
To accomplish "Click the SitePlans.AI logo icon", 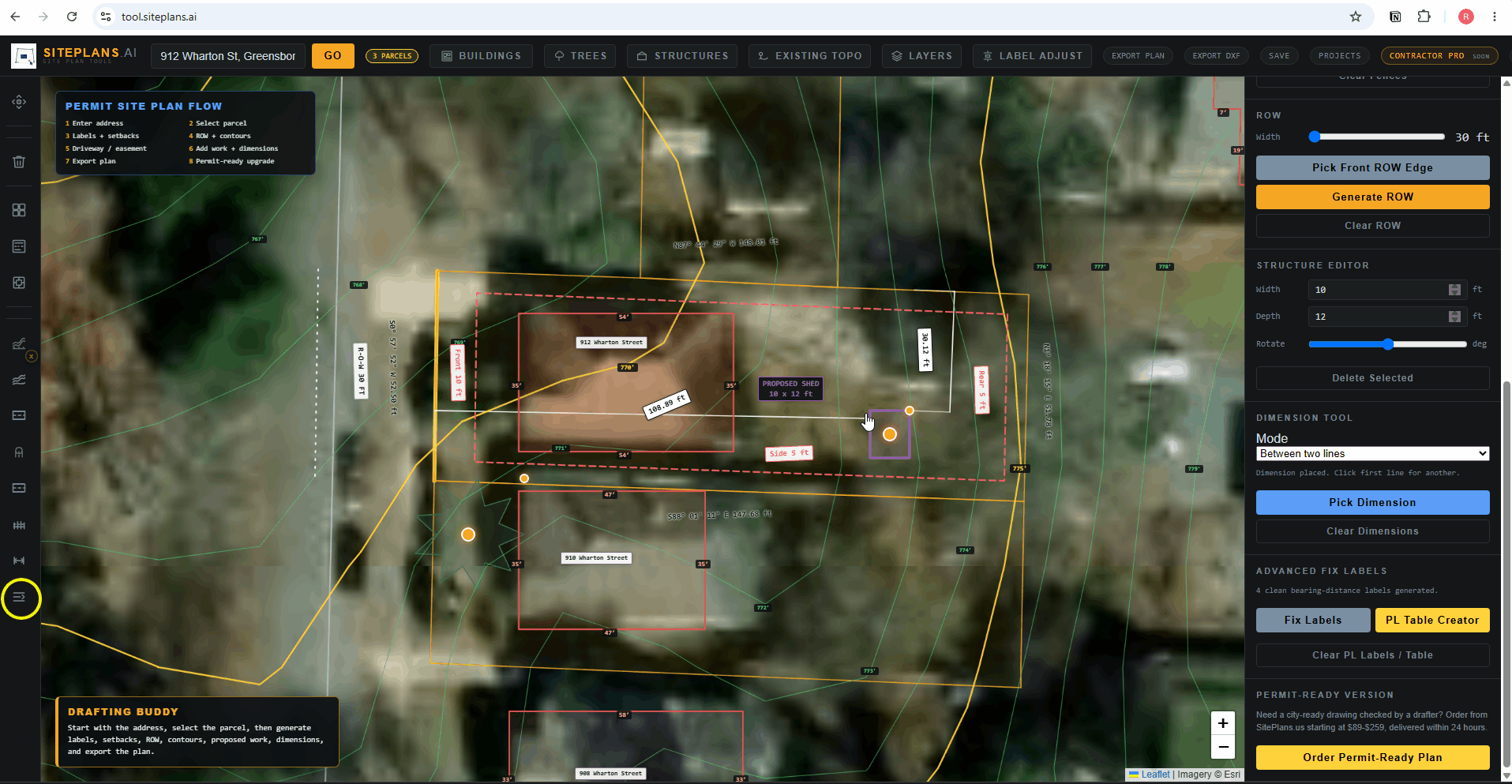I will tap(24, 56).
